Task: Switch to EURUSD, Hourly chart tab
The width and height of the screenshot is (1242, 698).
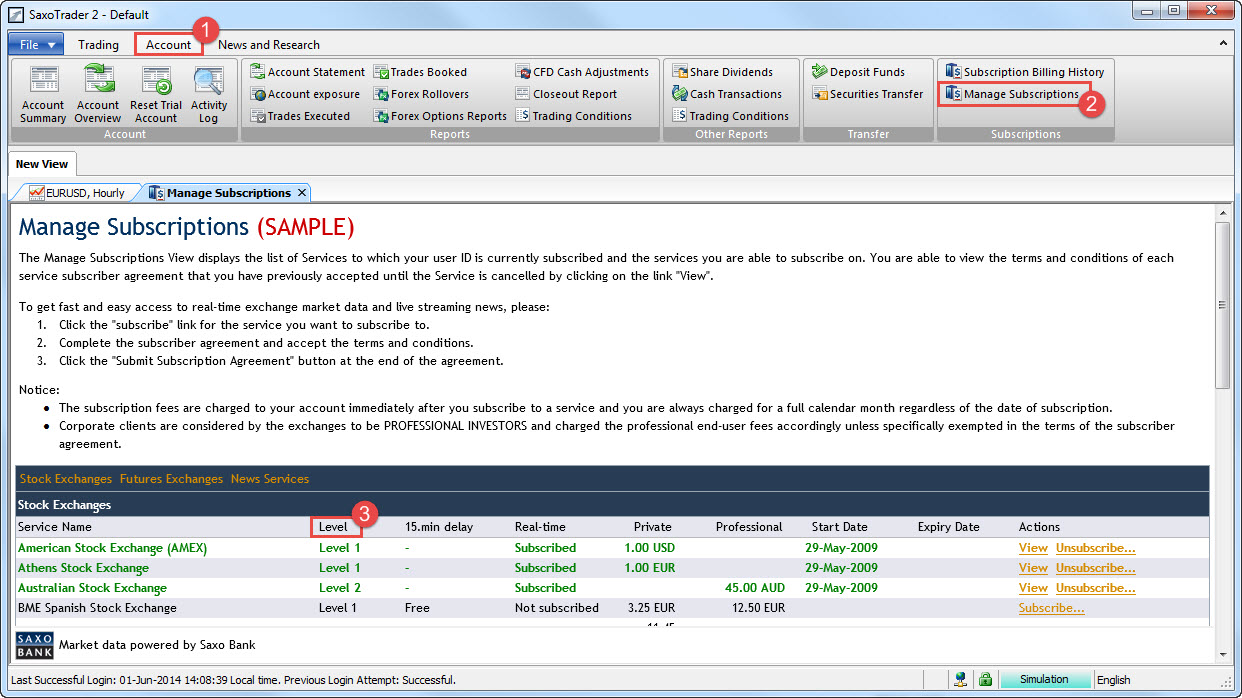Action: point(77,192)
